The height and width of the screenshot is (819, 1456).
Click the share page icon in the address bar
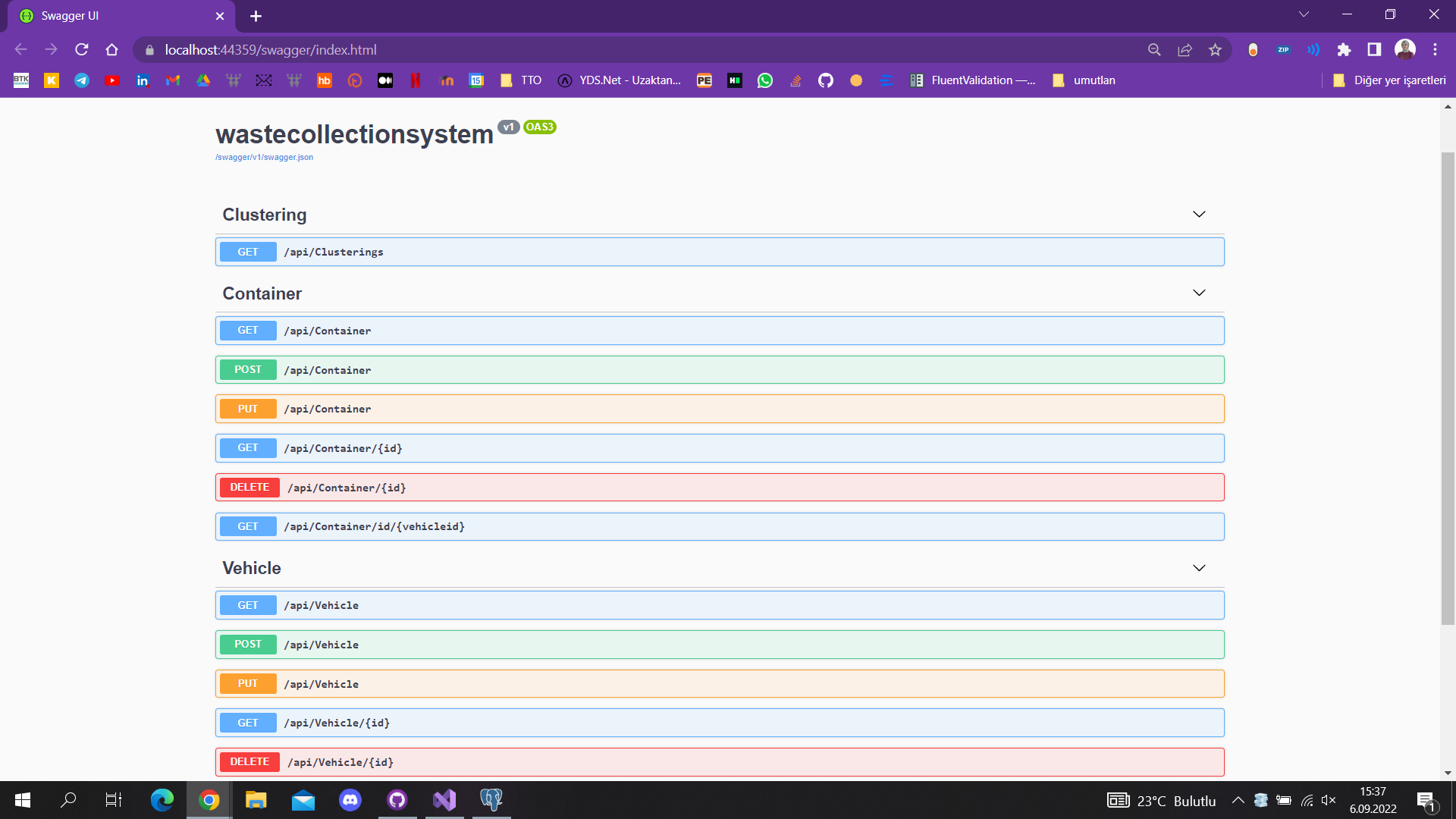pos(1185,50)
